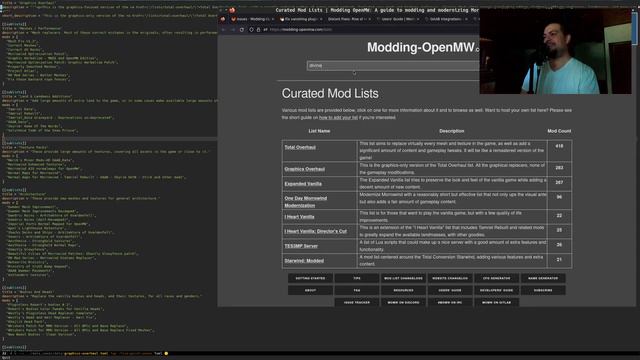The width and height of the screenshot is (640, 360).
Task: Open the I Heart Vanilla list
Action: click(299, 217)
